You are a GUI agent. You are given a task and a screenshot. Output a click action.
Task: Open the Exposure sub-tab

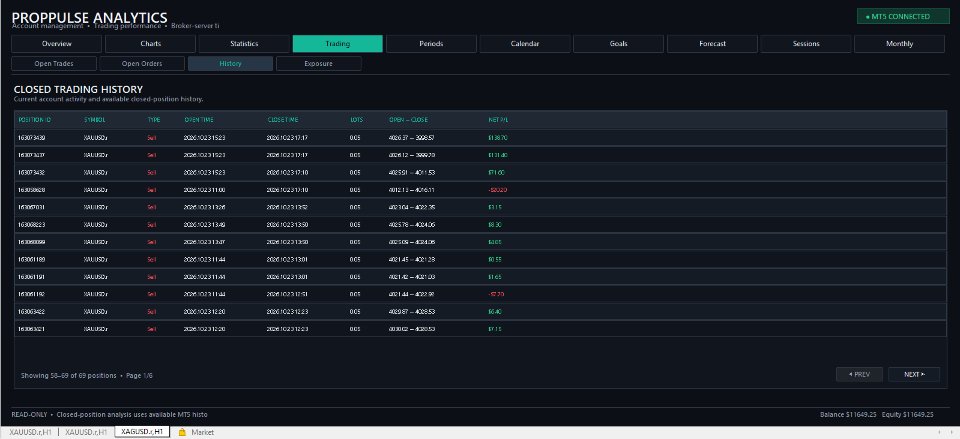pyautogui.click(x=318, y=64)
